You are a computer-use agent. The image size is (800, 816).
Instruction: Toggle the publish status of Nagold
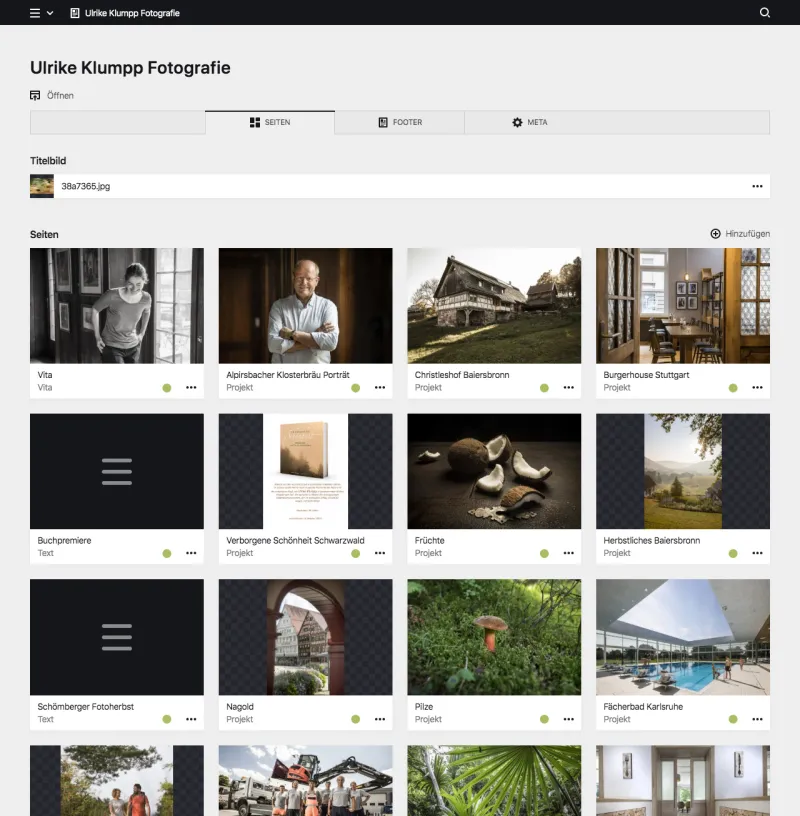pos(357,719)
